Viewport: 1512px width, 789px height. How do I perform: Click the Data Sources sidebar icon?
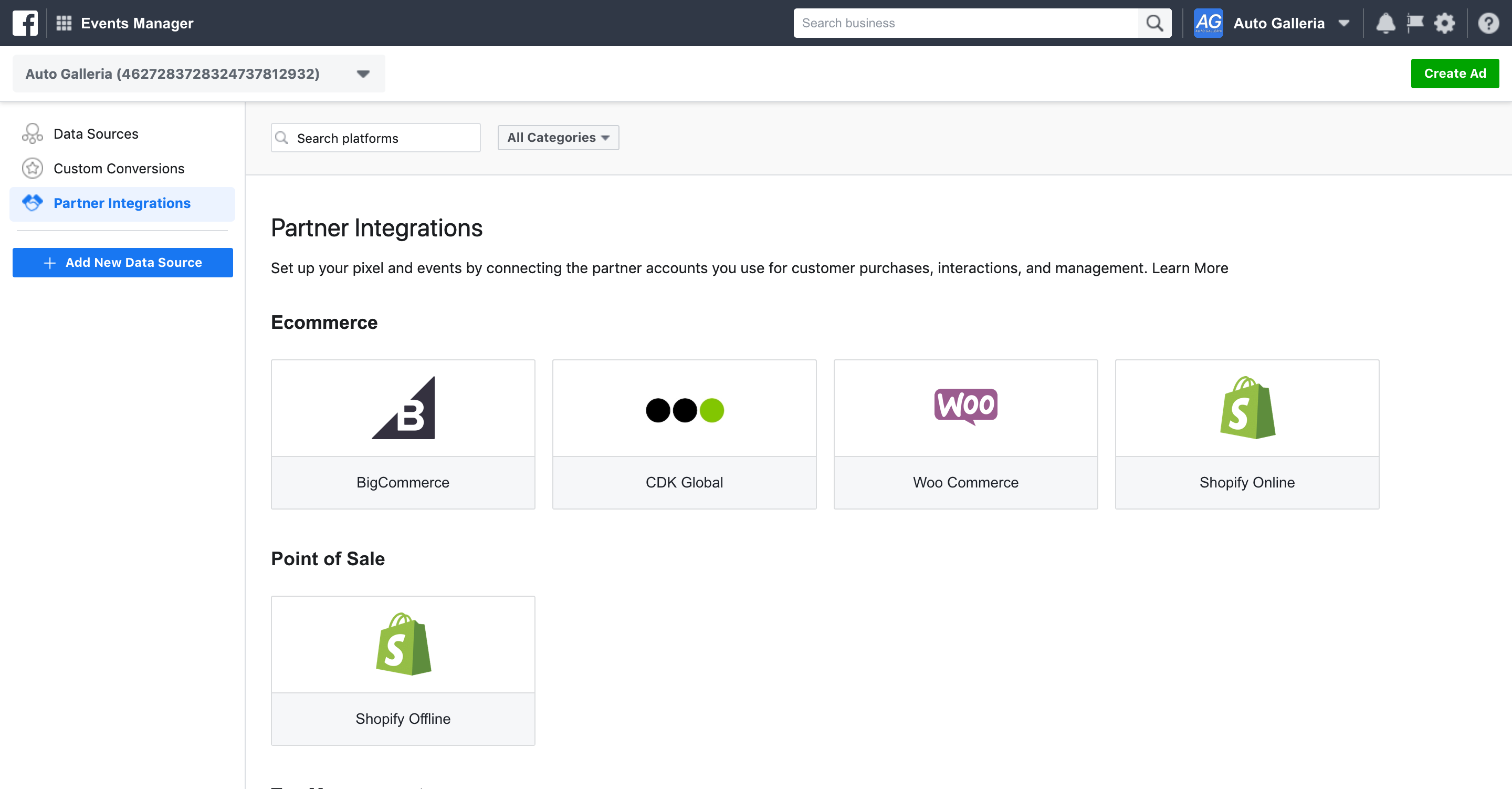(x=32, y=133)
